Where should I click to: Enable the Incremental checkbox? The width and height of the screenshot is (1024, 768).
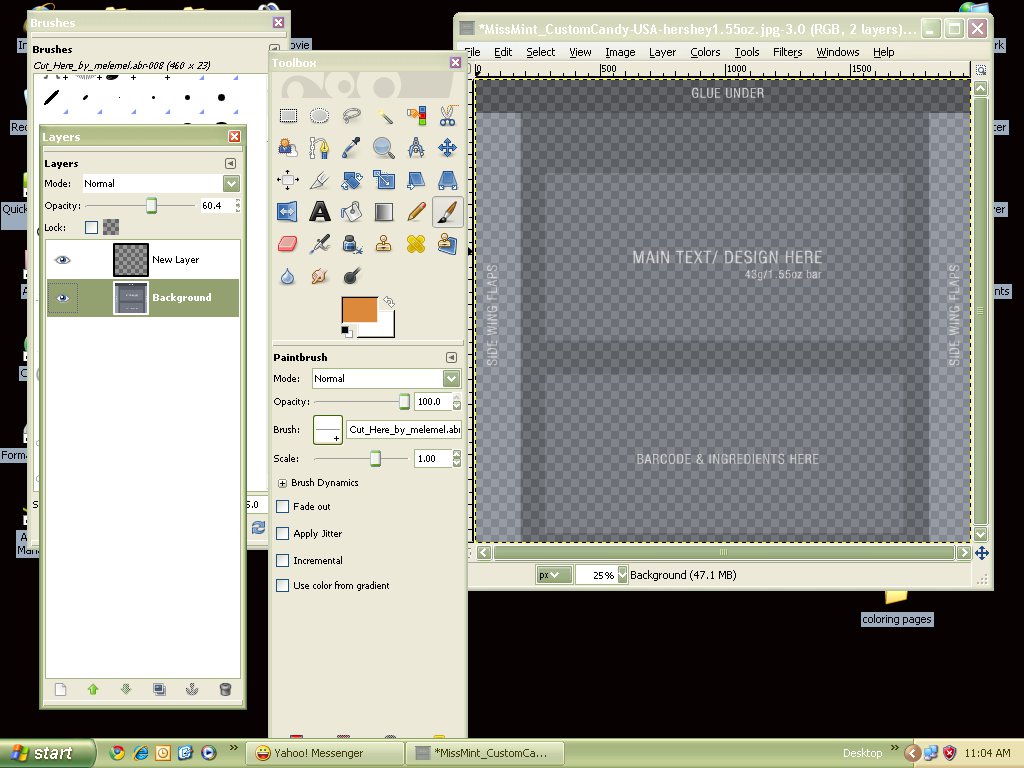(283, 560)
